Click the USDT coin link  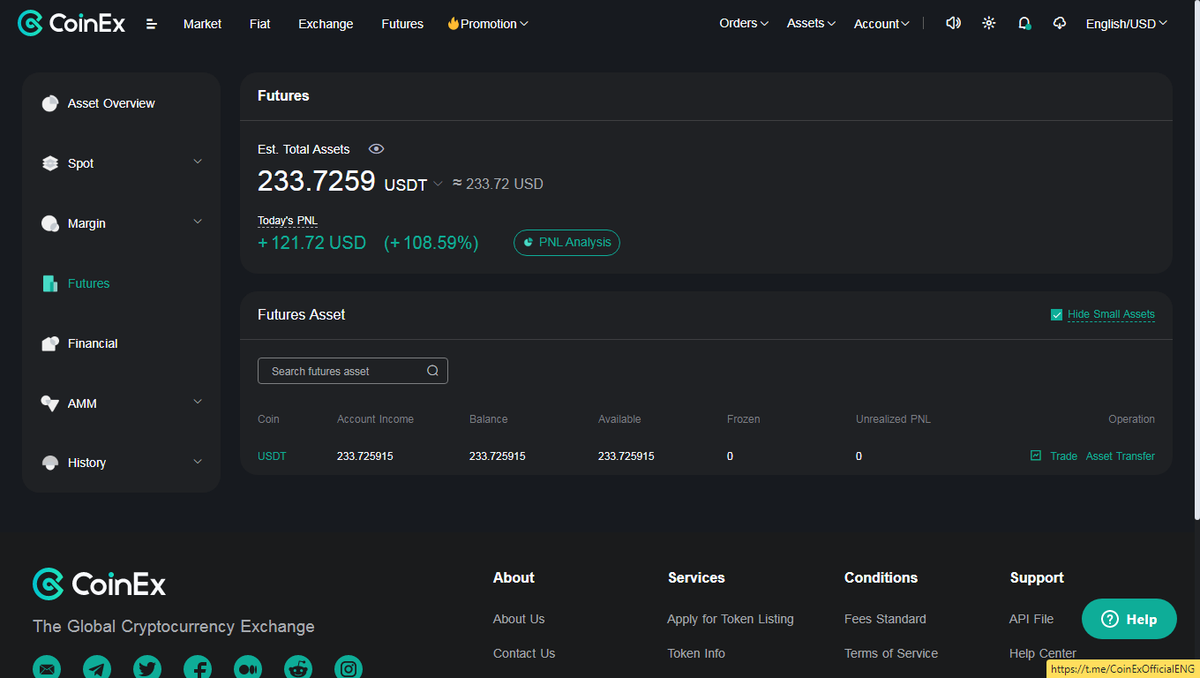[272, 456]
